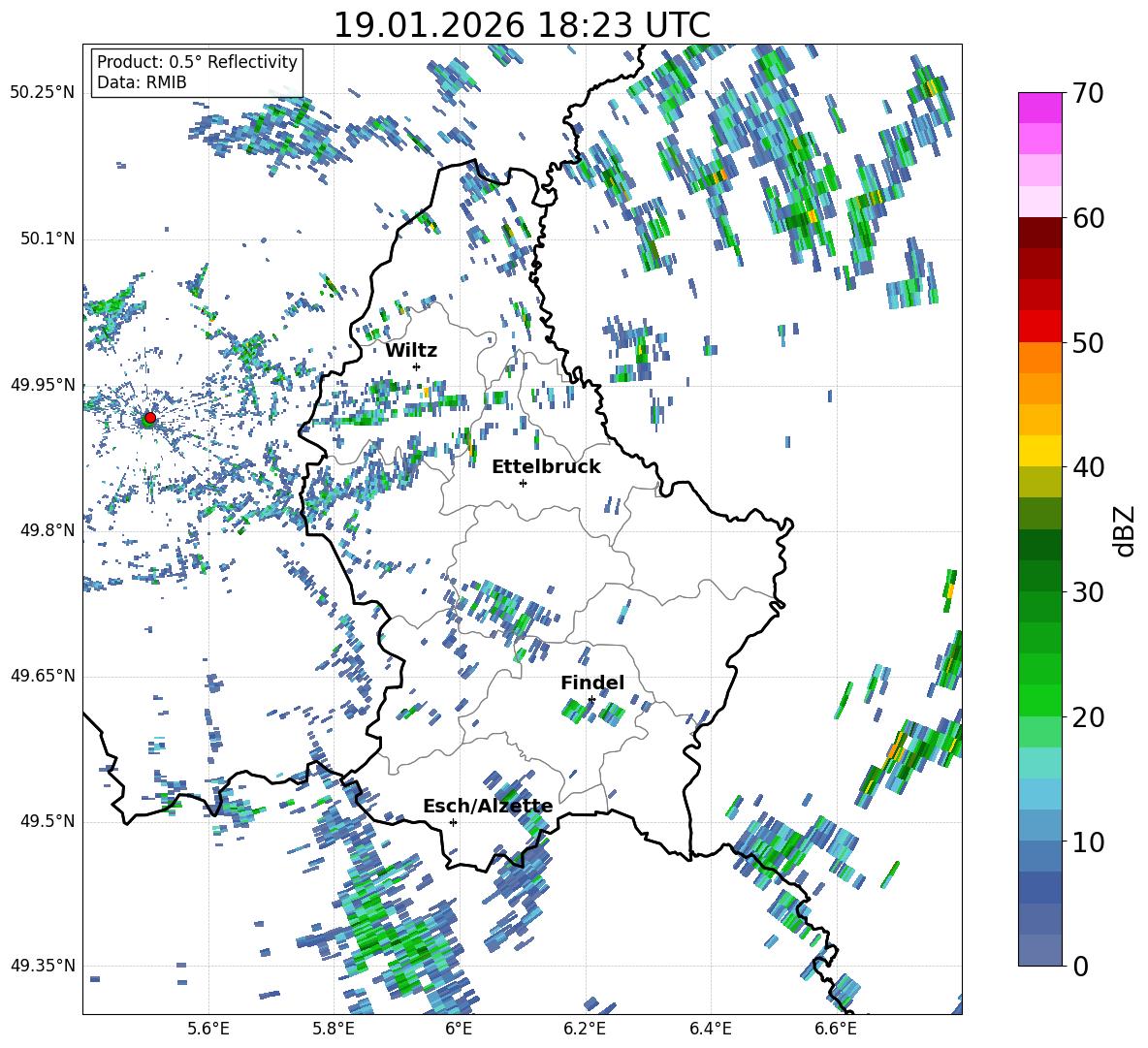The width and height of the screenshot is (1148, 1048).
Task: Click the 49.8°N latitude label
Action: point(48,530)
